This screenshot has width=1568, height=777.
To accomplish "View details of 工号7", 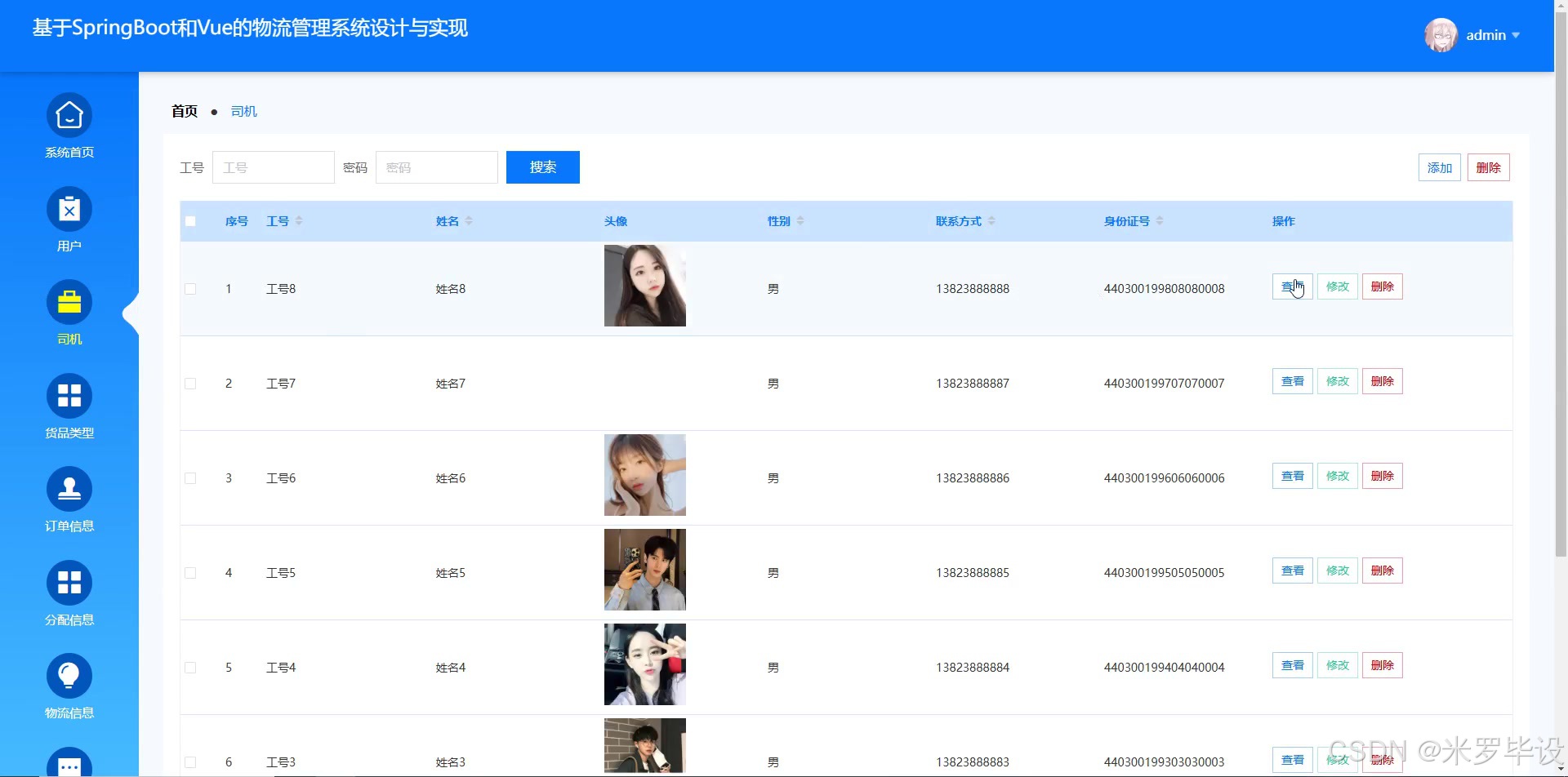I will [1293, 381].
